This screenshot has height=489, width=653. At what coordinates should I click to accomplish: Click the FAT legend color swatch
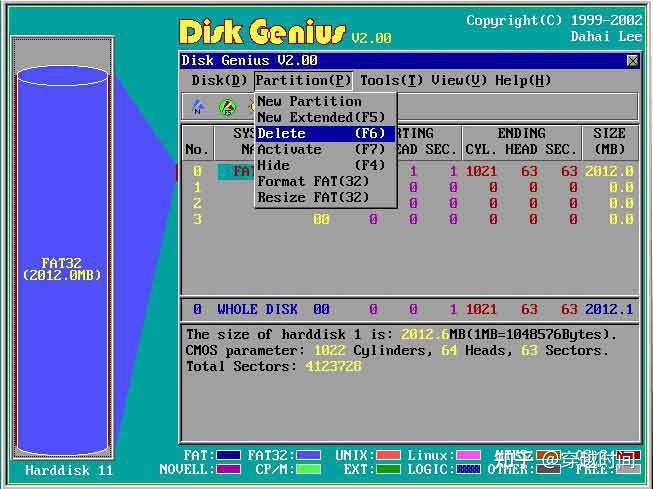coord(228,455)
